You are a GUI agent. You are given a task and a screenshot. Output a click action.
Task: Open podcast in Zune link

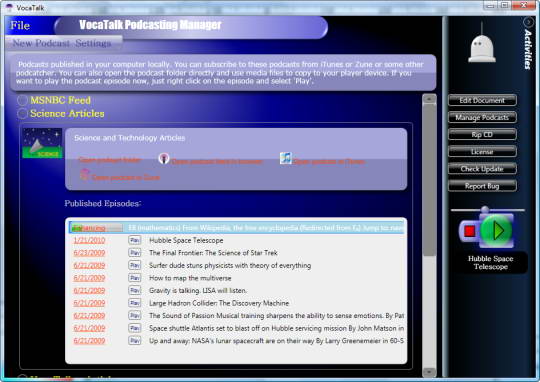pos(126,177)
